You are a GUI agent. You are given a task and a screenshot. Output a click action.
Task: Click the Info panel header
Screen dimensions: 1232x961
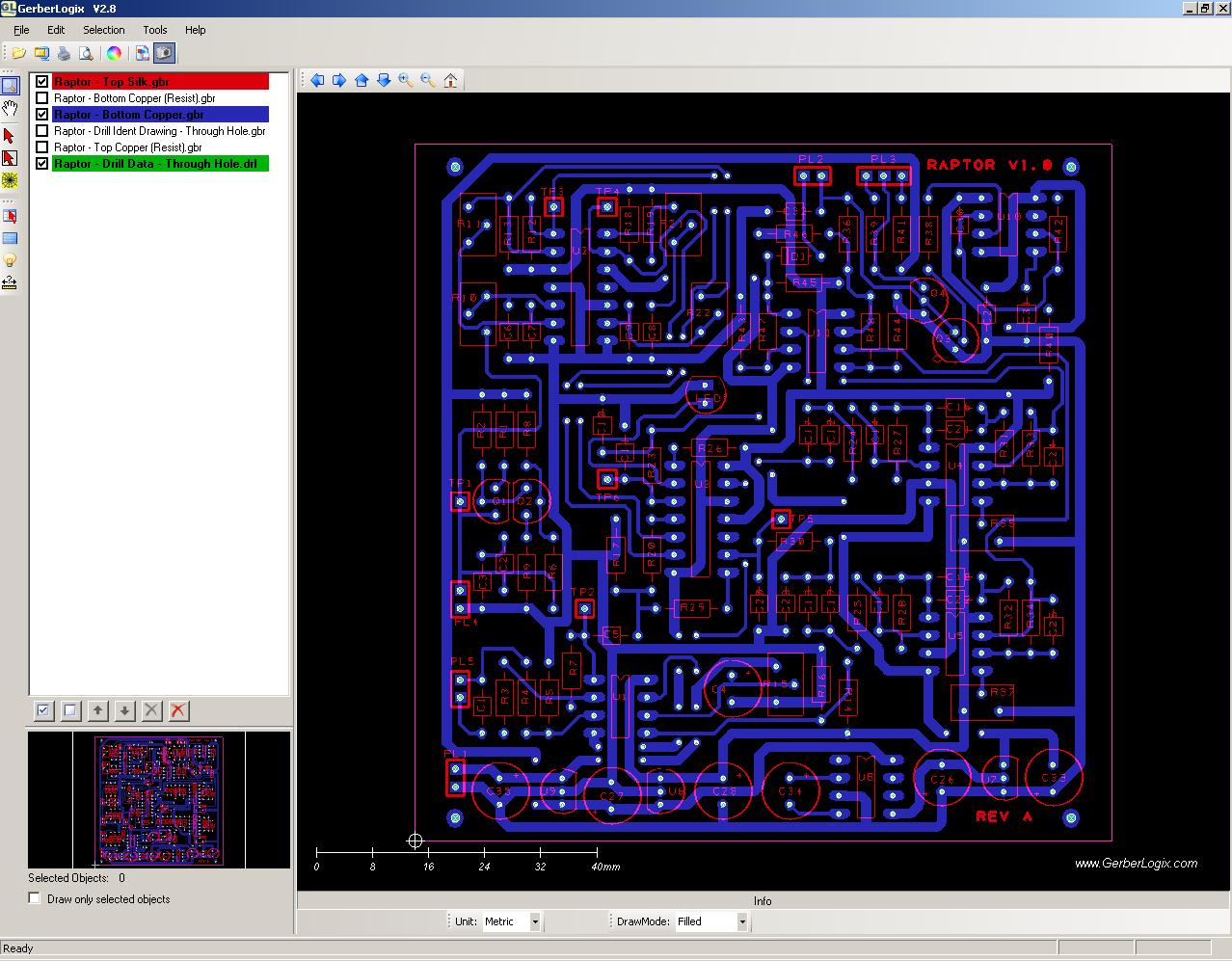coord(763,901)
